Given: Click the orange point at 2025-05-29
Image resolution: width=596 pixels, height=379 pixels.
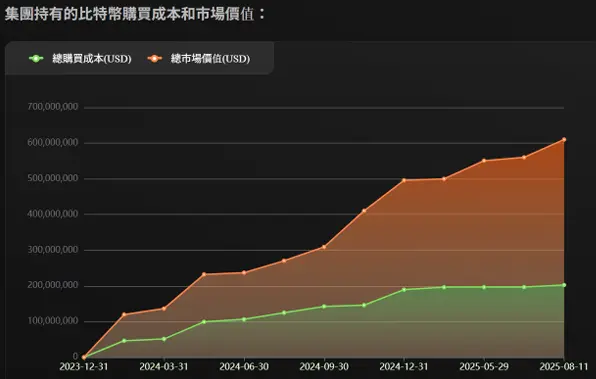Looking at the screenshot, I should pyautogui.click(x=484, y=160).
